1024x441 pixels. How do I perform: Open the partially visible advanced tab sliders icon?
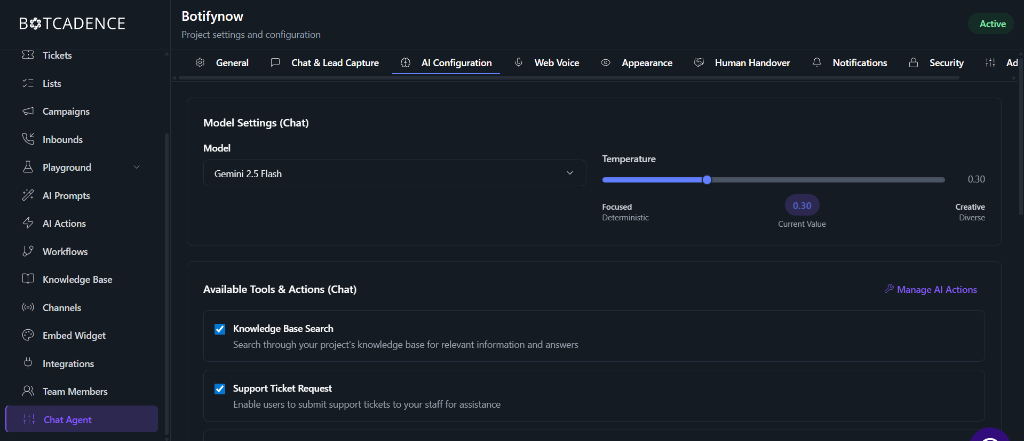pos(991,63)
